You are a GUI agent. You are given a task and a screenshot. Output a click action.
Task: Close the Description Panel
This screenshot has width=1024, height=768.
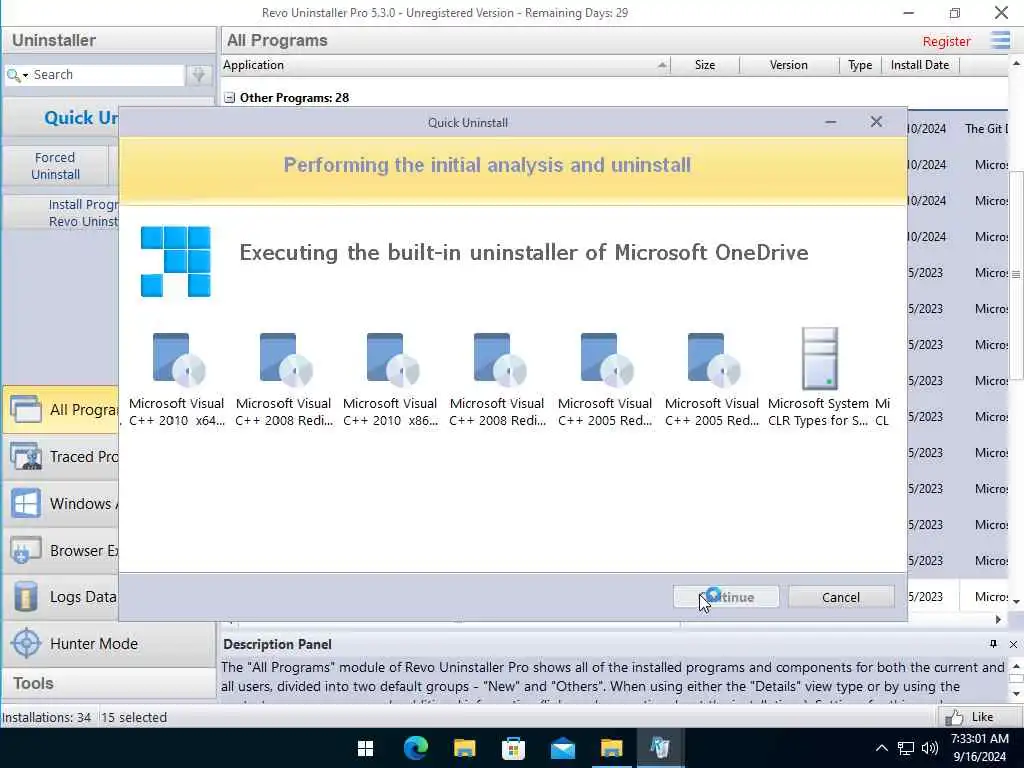[1013, 644]
